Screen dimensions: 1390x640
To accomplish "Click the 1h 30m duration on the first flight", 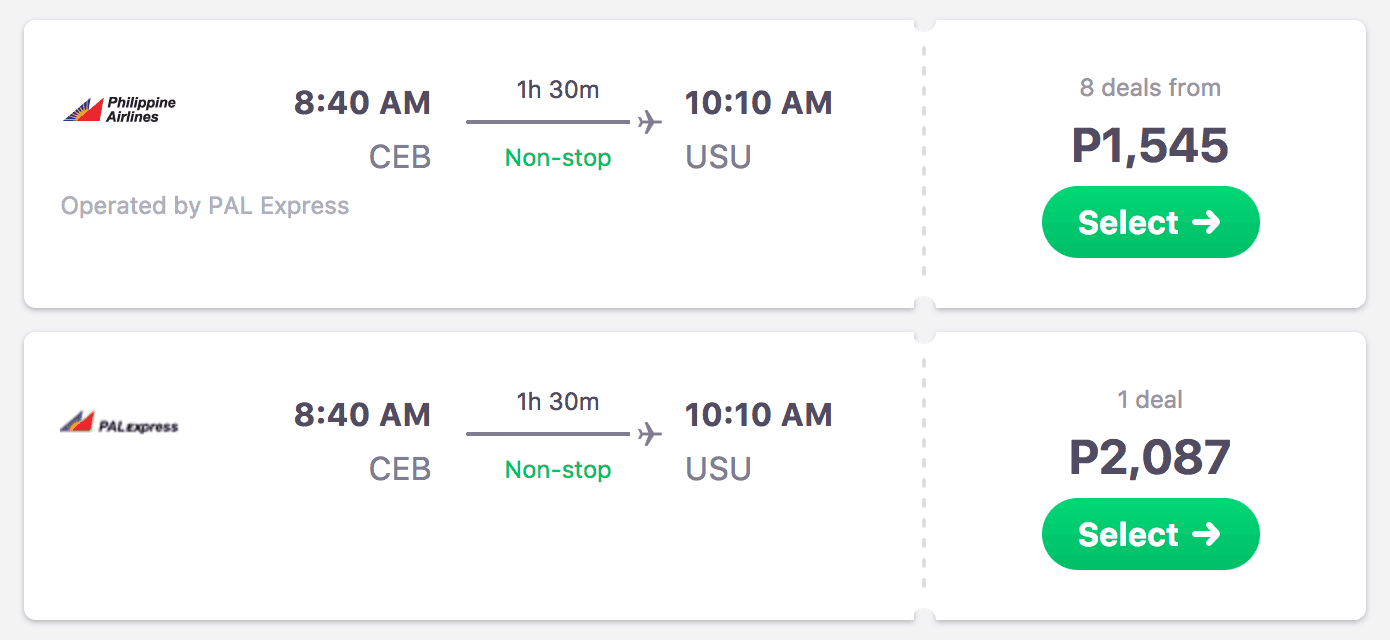I will pyautogui.click(x=558, y=89).
